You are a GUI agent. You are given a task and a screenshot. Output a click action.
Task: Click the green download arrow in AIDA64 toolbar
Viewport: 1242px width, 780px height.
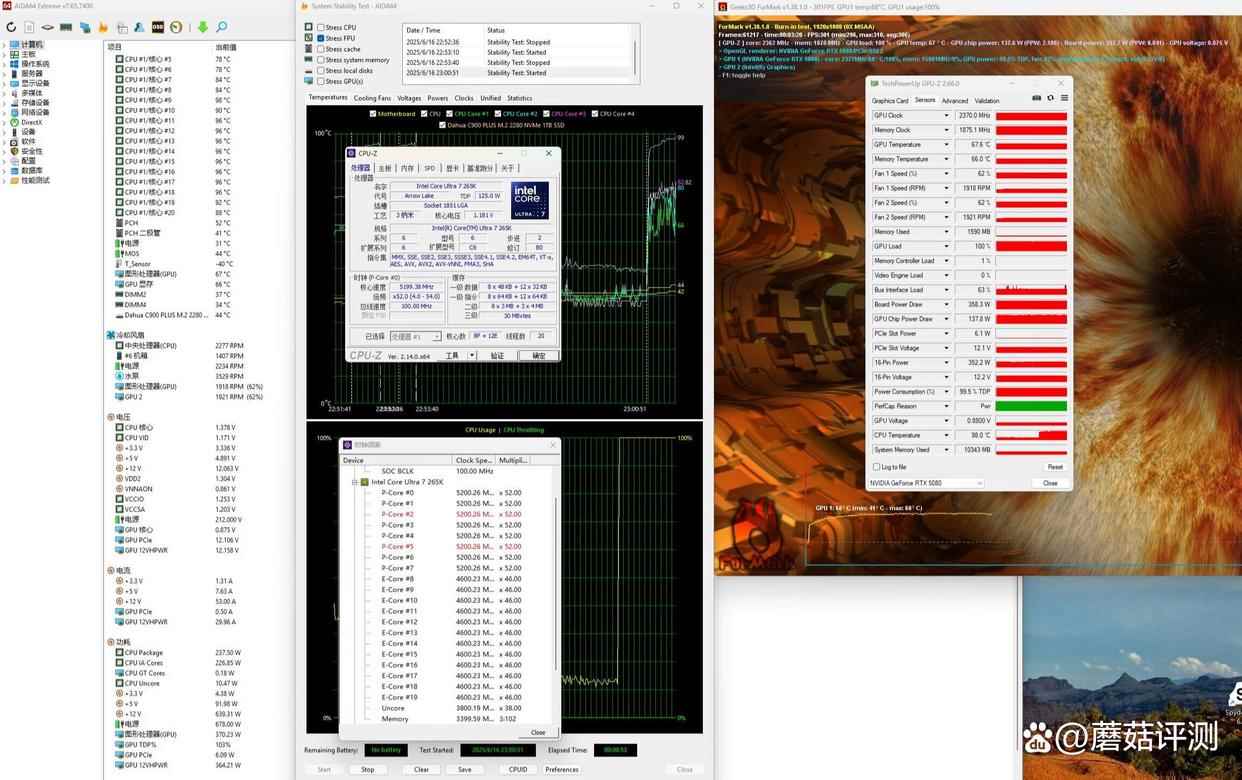coord(203,27)
